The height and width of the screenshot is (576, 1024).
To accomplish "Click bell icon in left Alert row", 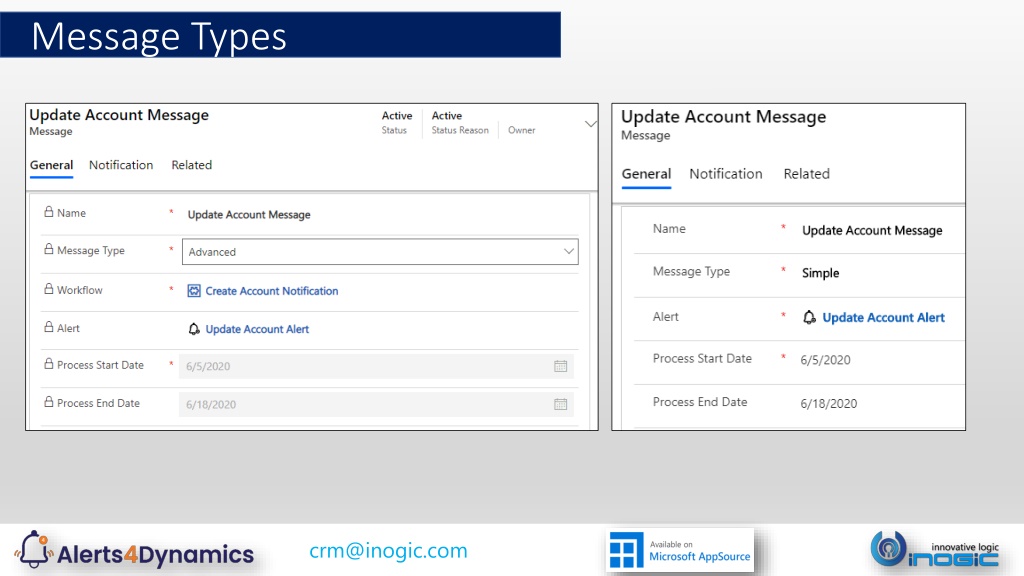I will [194, 329].
